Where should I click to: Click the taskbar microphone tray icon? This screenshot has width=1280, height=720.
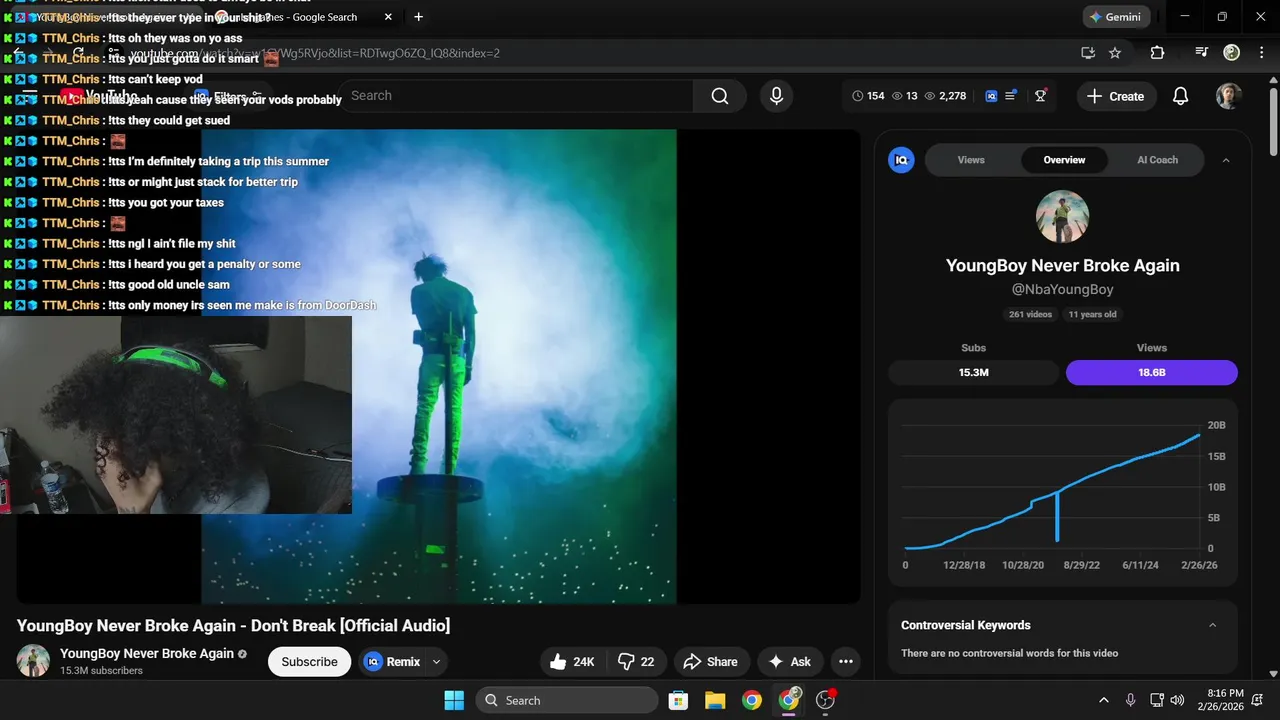point(1130,700)
